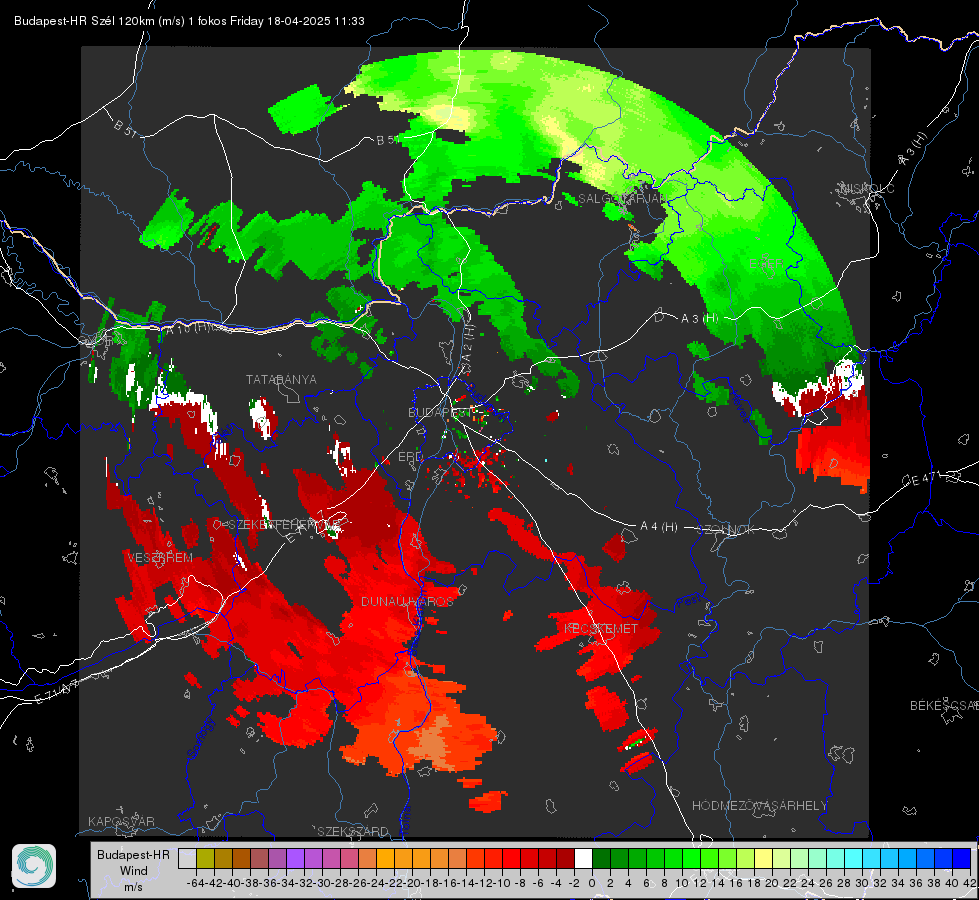
Task: Pick the cyan swatch between 28 and 30
Action: pos(854,859)
